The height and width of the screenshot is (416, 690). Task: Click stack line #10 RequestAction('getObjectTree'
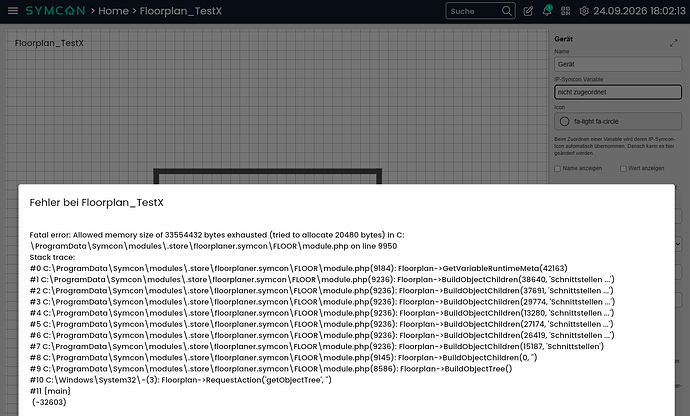[x=180, y=380]
